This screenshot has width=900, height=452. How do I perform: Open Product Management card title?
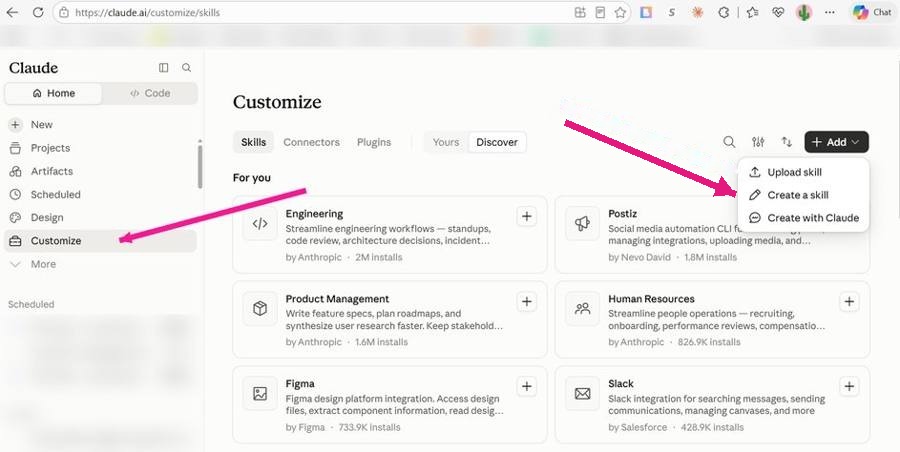(338, 299)
